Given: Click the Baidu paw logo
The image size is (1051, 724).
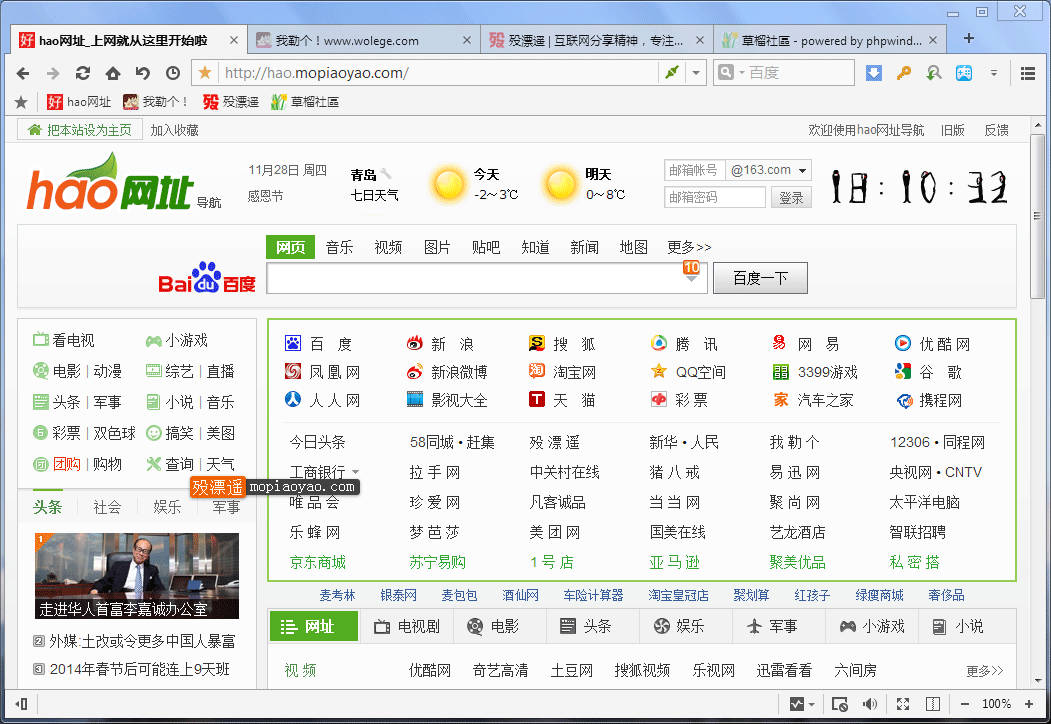Looking at the screenshot, I should point(206,278).
